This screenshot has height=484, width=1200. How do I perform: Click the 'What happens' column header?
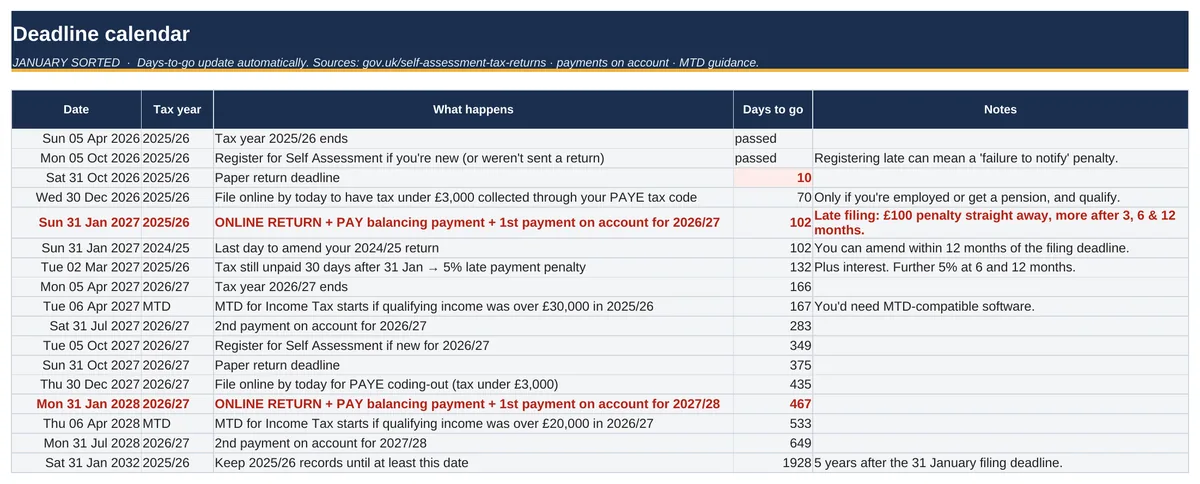(473, 110)
